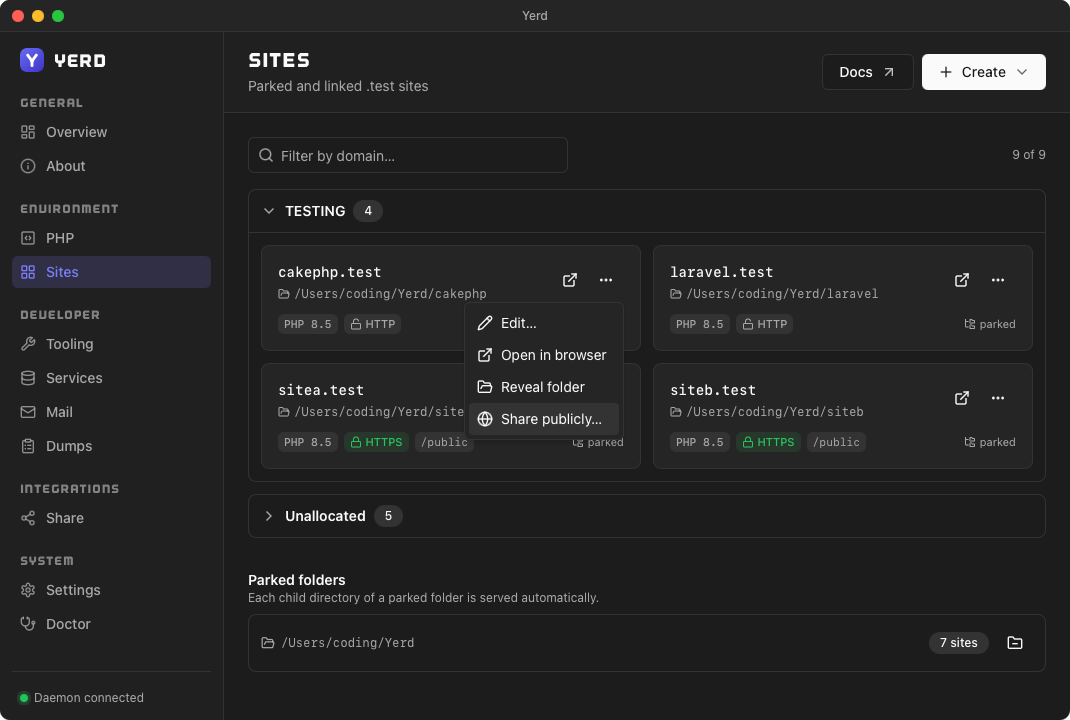Click the search magnifier icon
Image resolution: width=1070 pixels, height=720 pixels.
click(x=266, y=156)
